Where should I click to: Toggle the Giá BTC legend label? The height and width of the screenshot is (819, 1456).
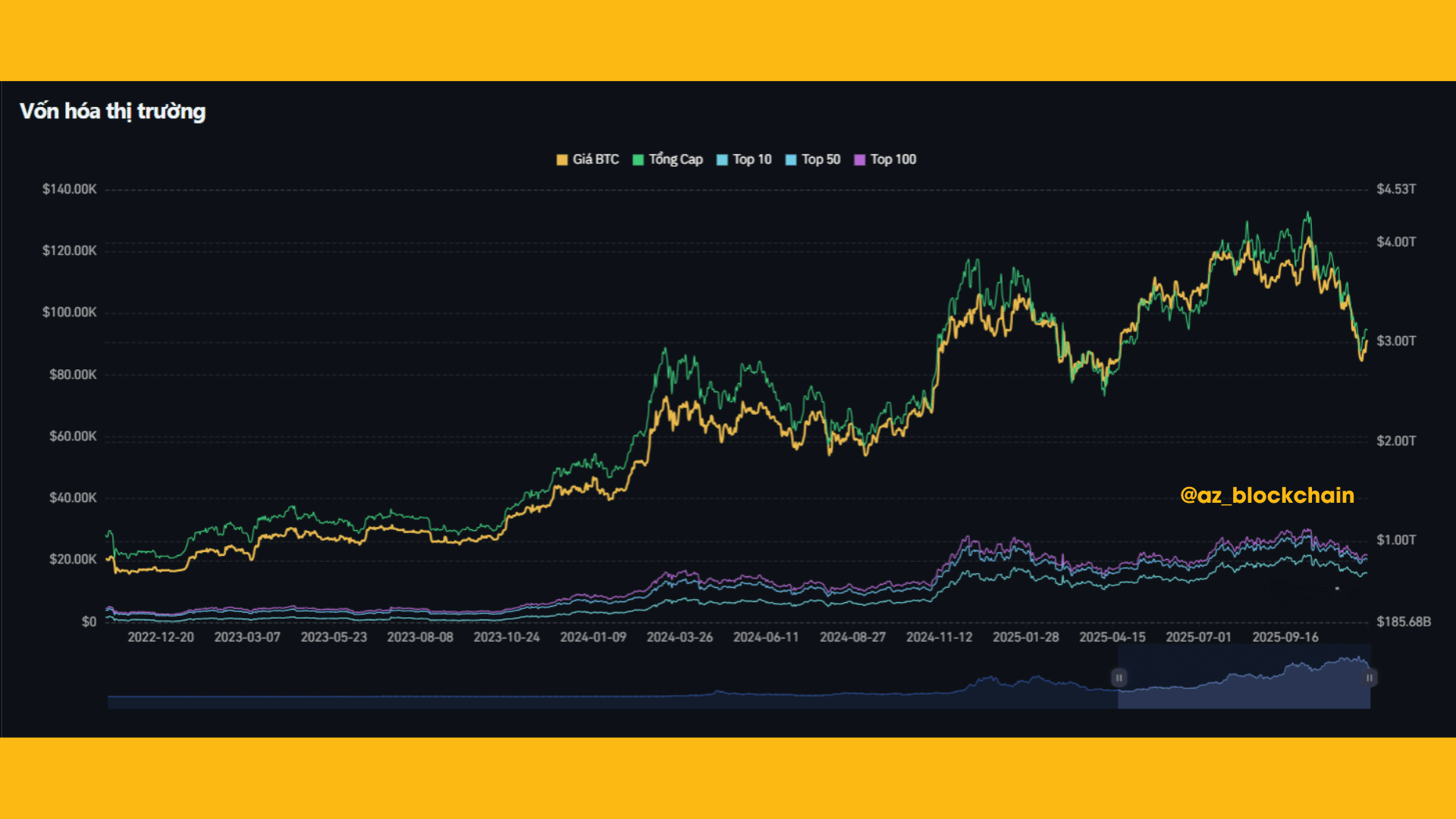(595, 159)
